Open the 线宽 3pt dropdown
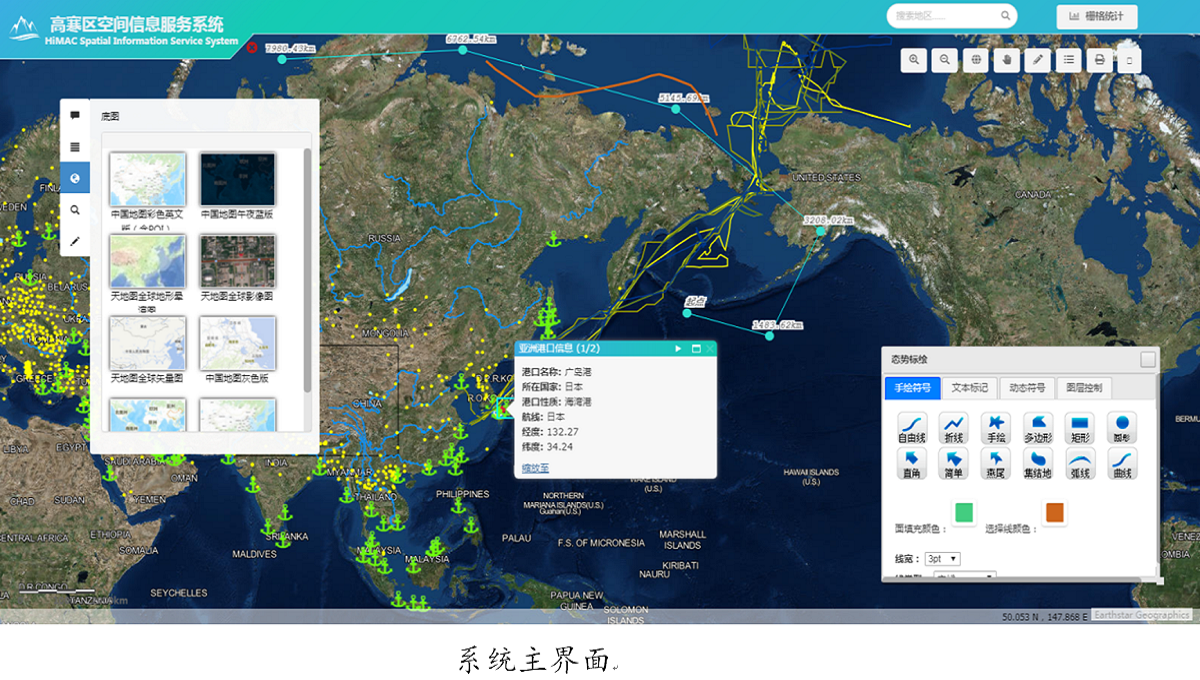Screen dimensions: 1200x680 [942, 558]
